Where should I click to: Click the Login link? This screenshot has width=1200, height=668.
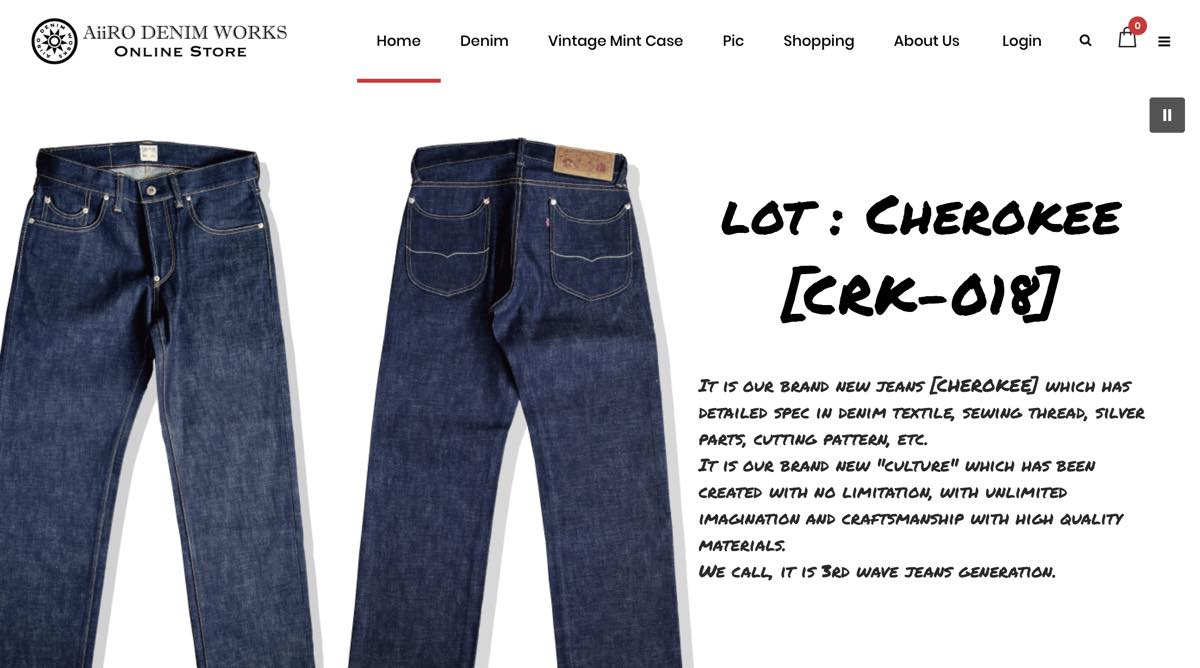(1021, 41)
